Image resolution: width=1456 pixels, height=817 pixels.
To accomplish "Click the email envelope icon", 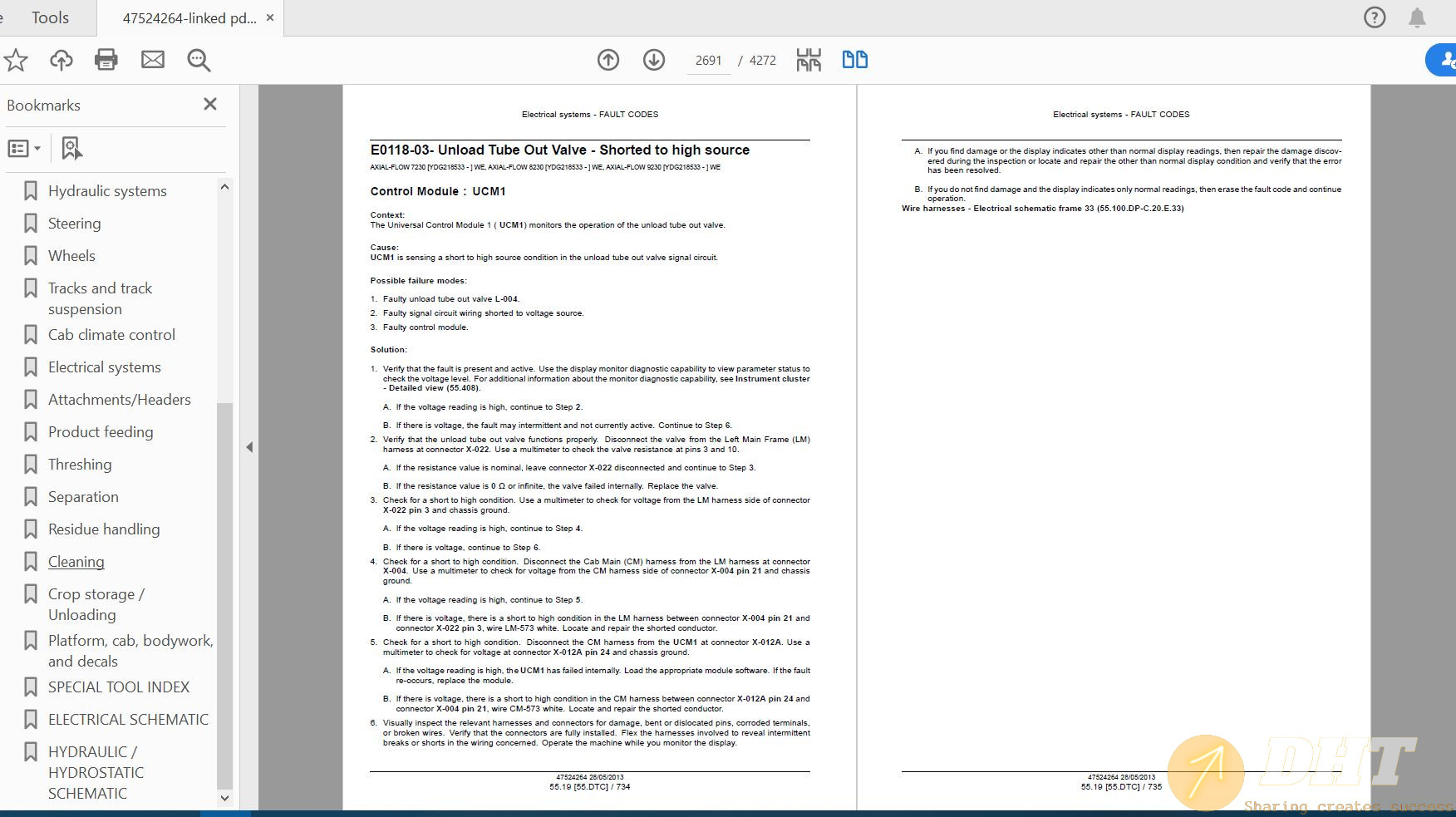I will [x=153, y=60].
